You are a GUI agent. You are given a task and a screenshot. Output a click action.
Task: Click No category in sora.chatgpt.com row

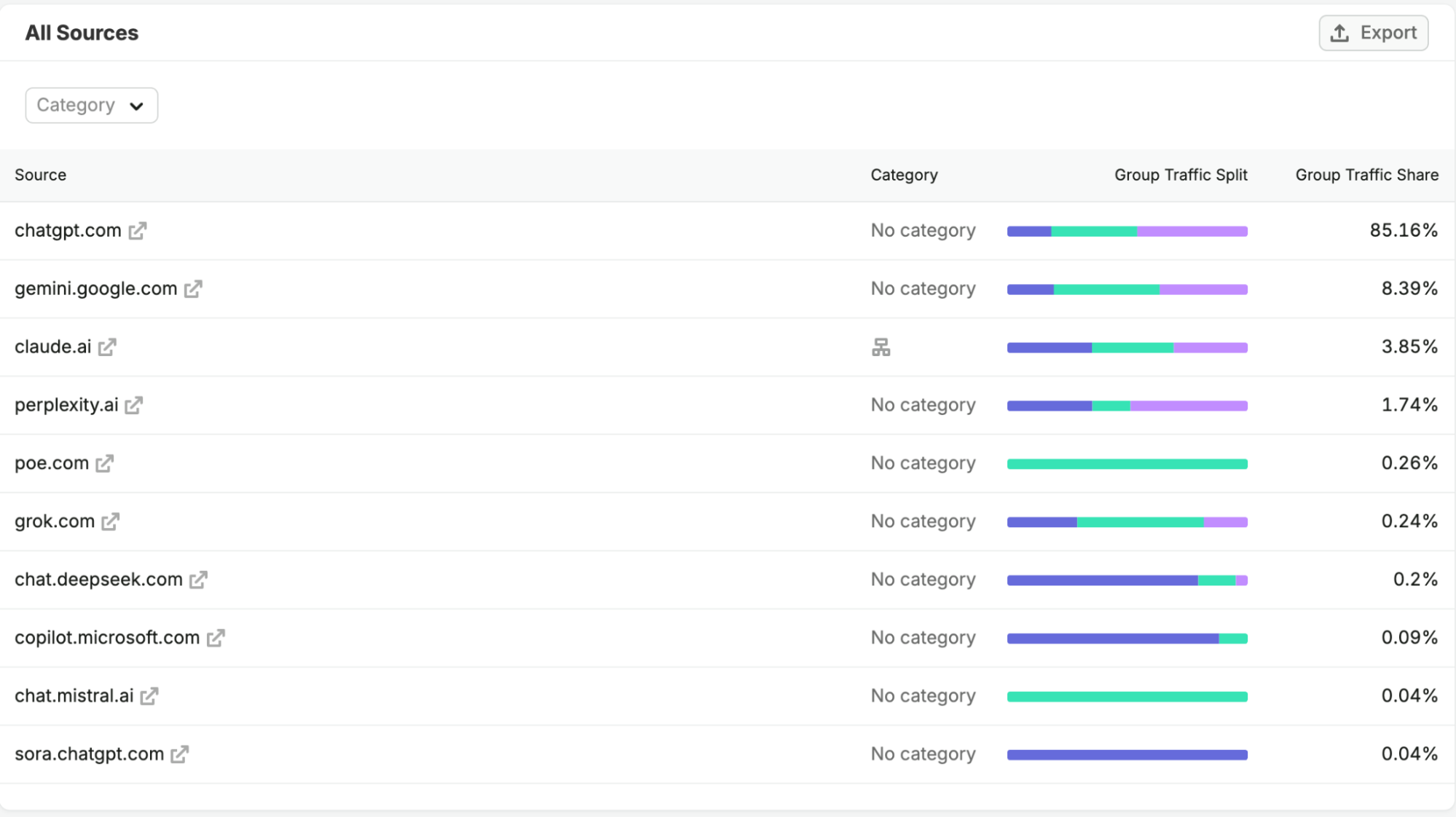click(923, 755)
